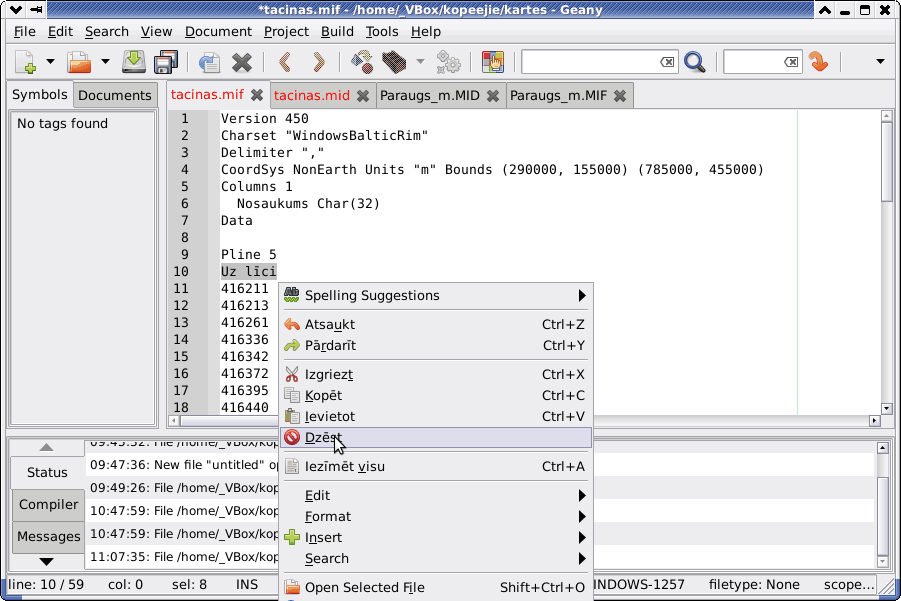
Task: Expand the Spelling Suggestions submenu
Action: (436, 295)
